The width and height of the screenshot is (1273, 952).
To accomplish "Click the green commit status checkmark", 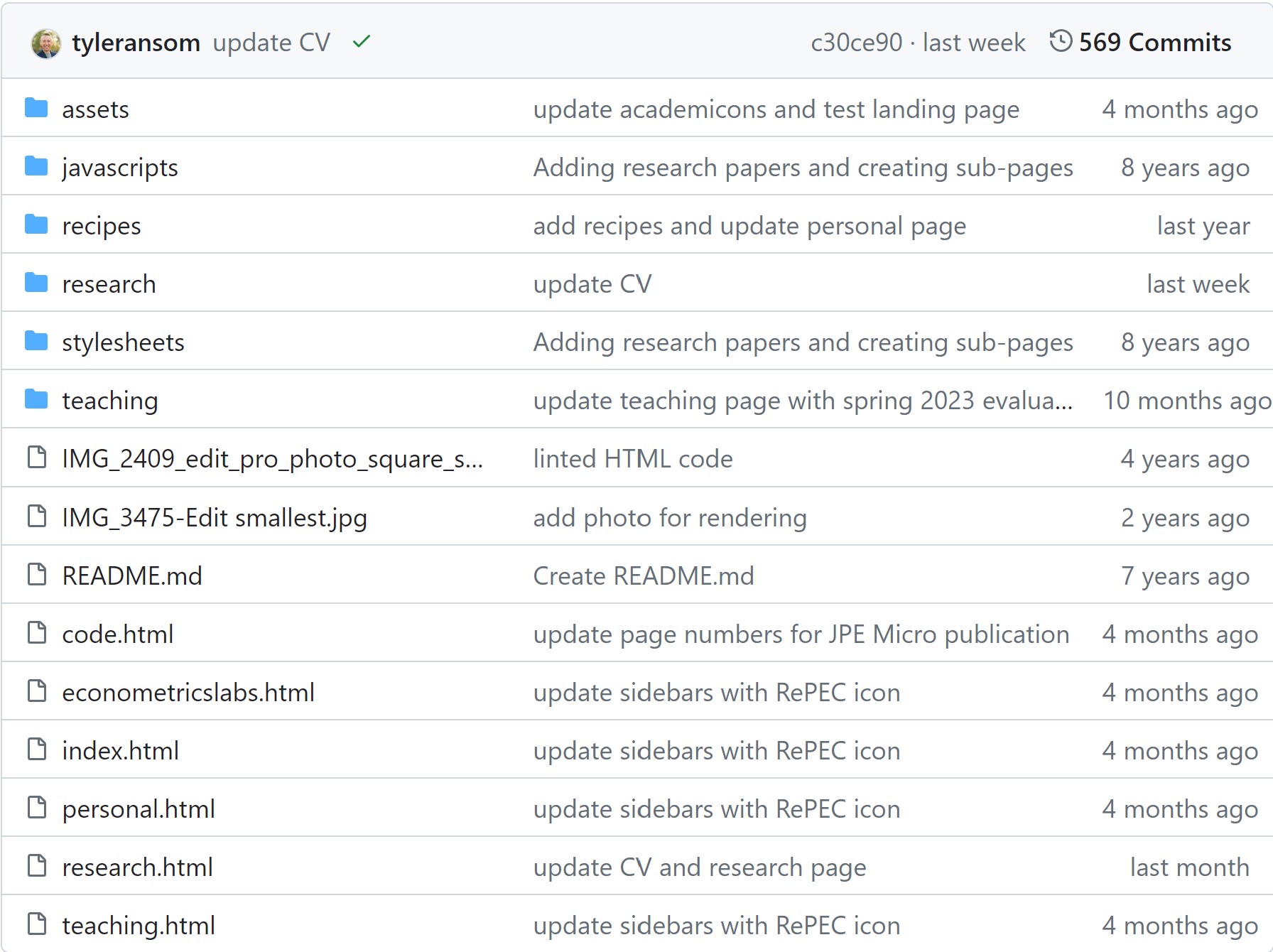I will click(362, 43).
